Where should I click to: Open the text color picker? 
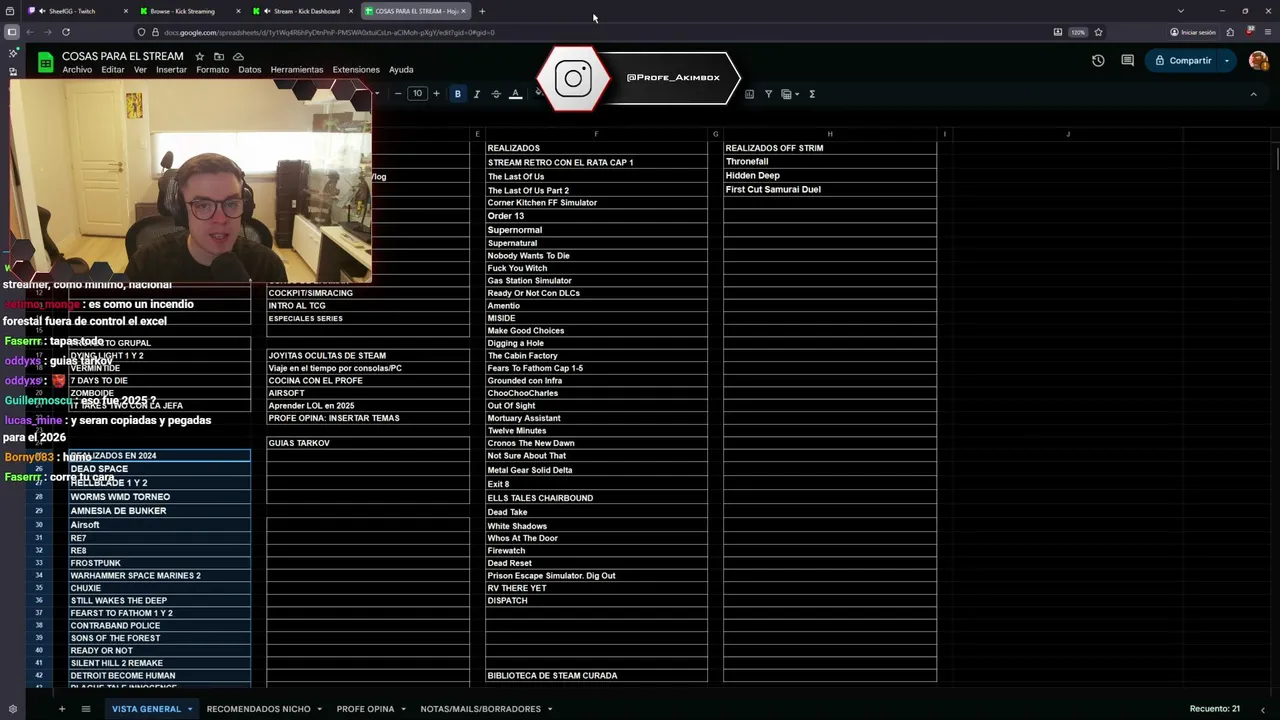[516, 94]
